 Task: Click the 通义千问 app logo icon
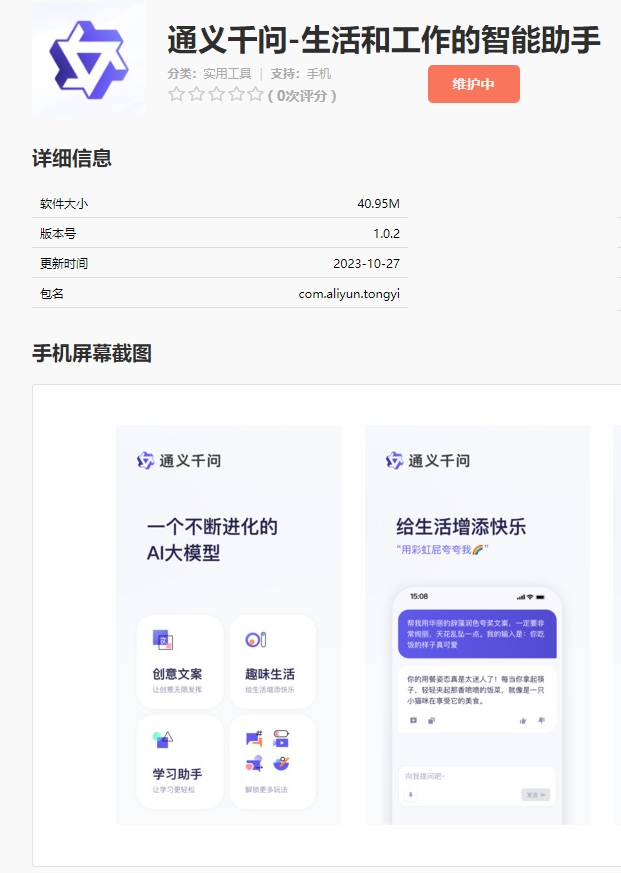tap(89, 61)
